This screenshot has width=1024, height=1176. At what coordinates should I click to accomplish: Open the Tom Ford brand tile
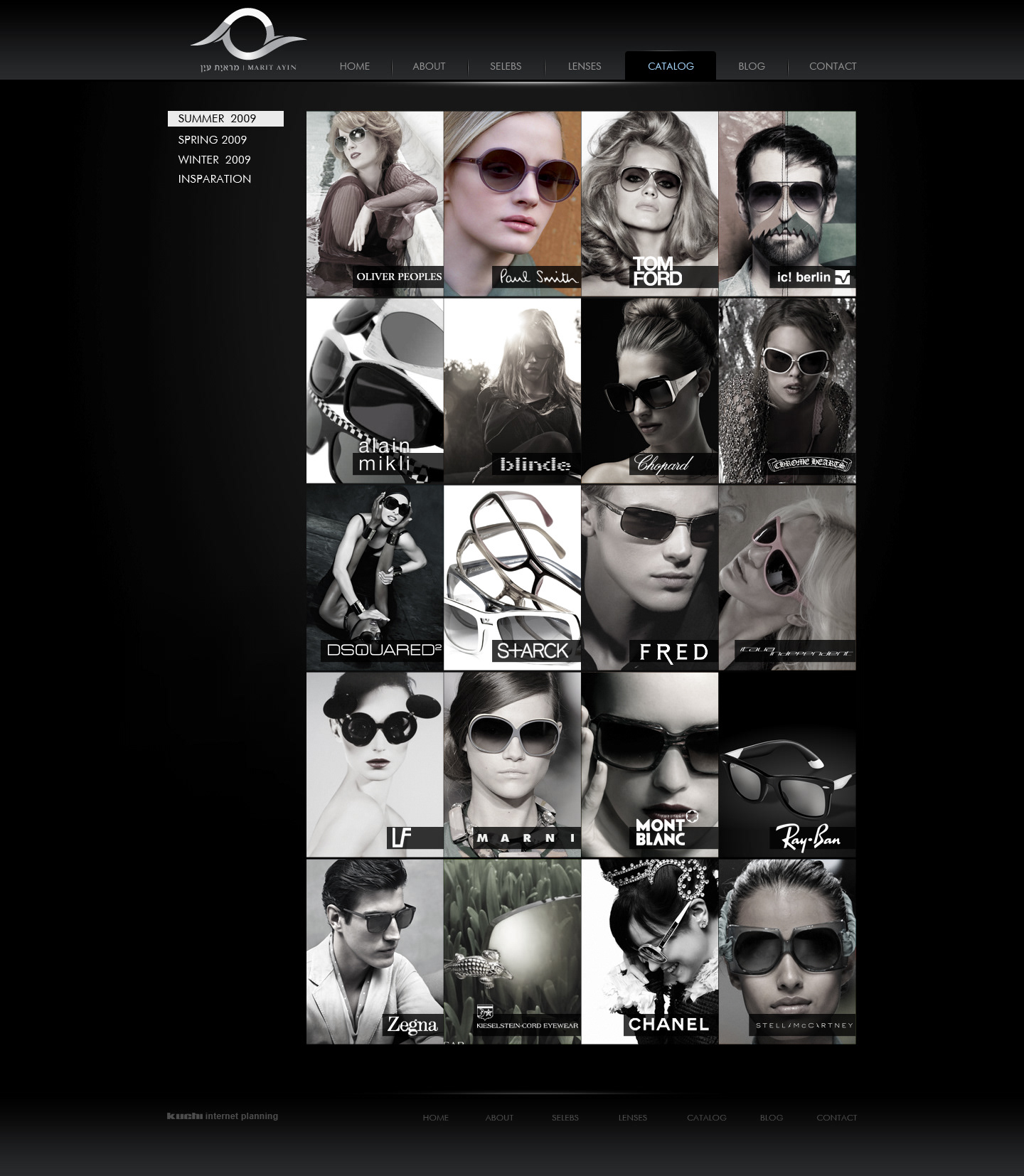tap(650, 203)
